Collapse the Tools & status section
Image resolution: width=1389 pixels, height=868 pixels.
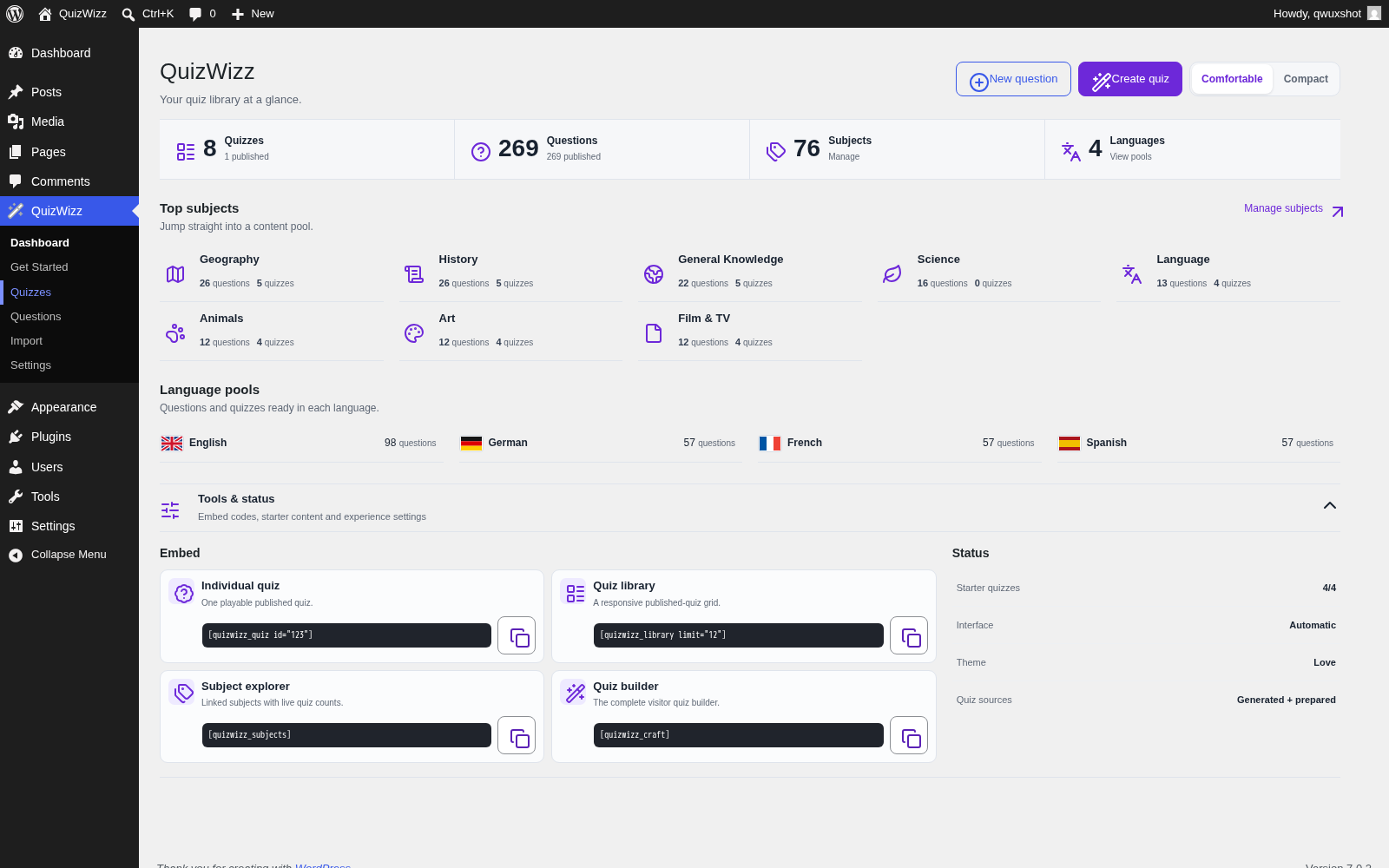(x=1330, y=506)
